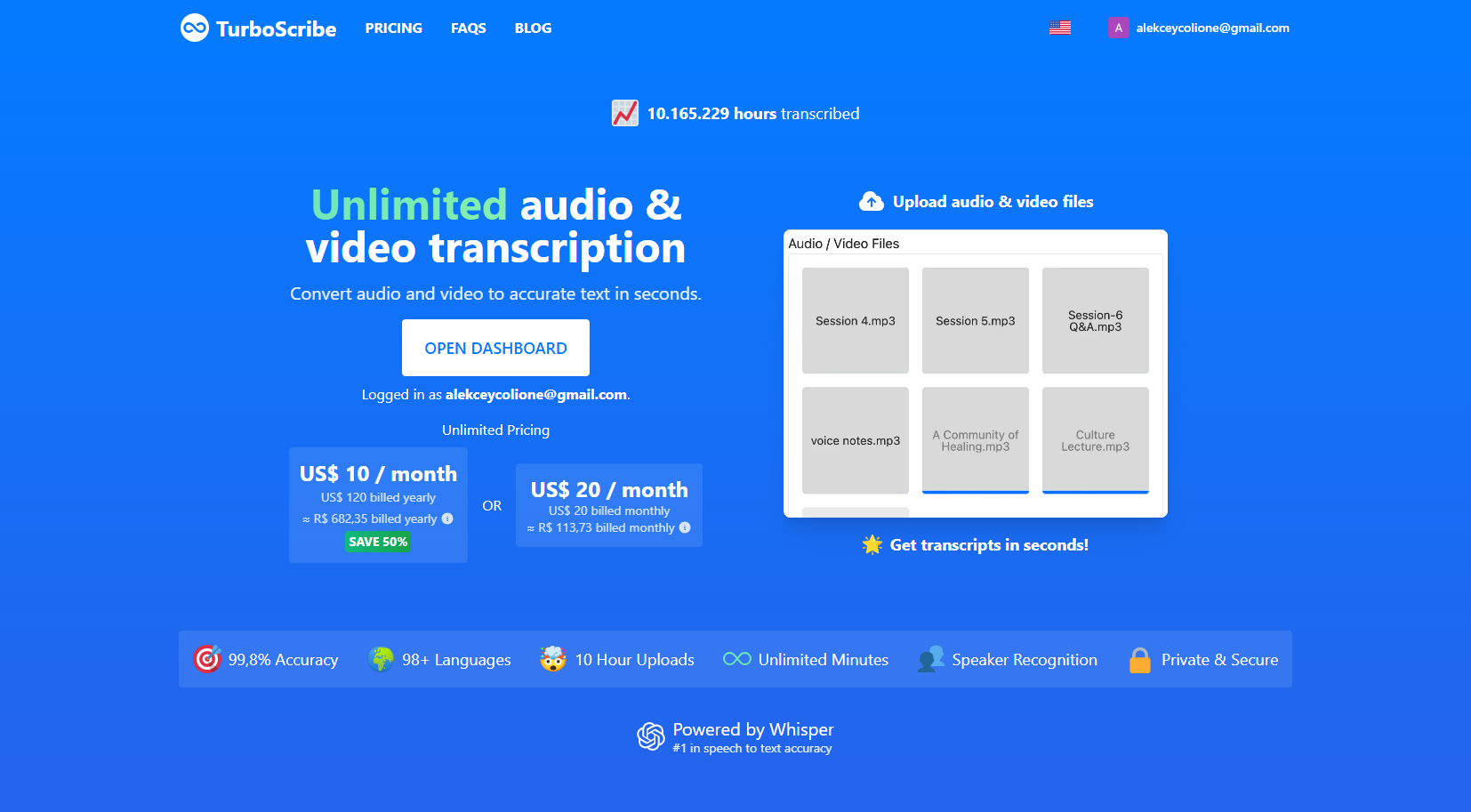Open the PRICING menu item

(x=393, y=28)
